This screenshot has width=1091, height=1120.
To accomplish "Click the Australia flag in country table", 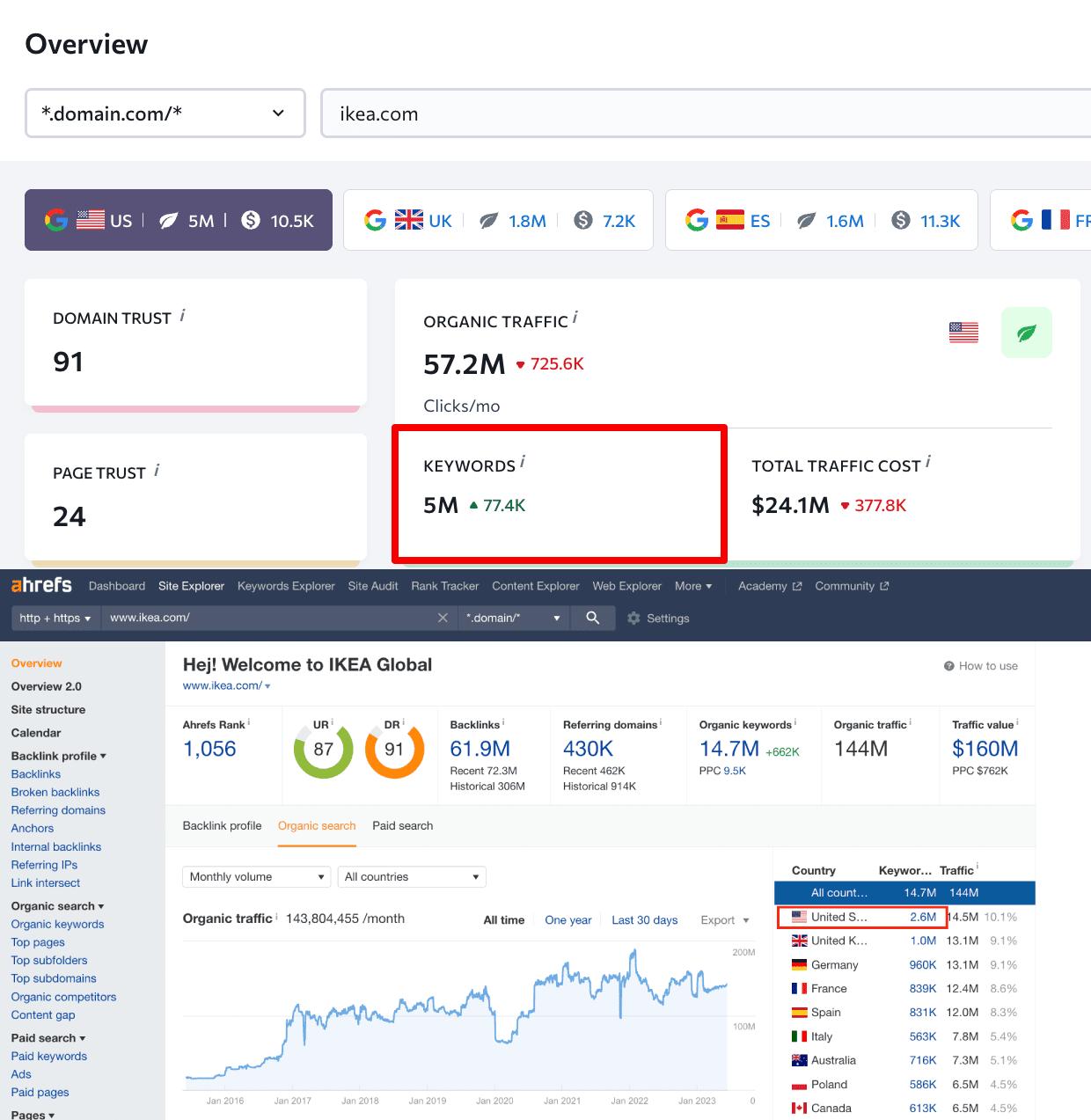I will (x=799, y=1060).
